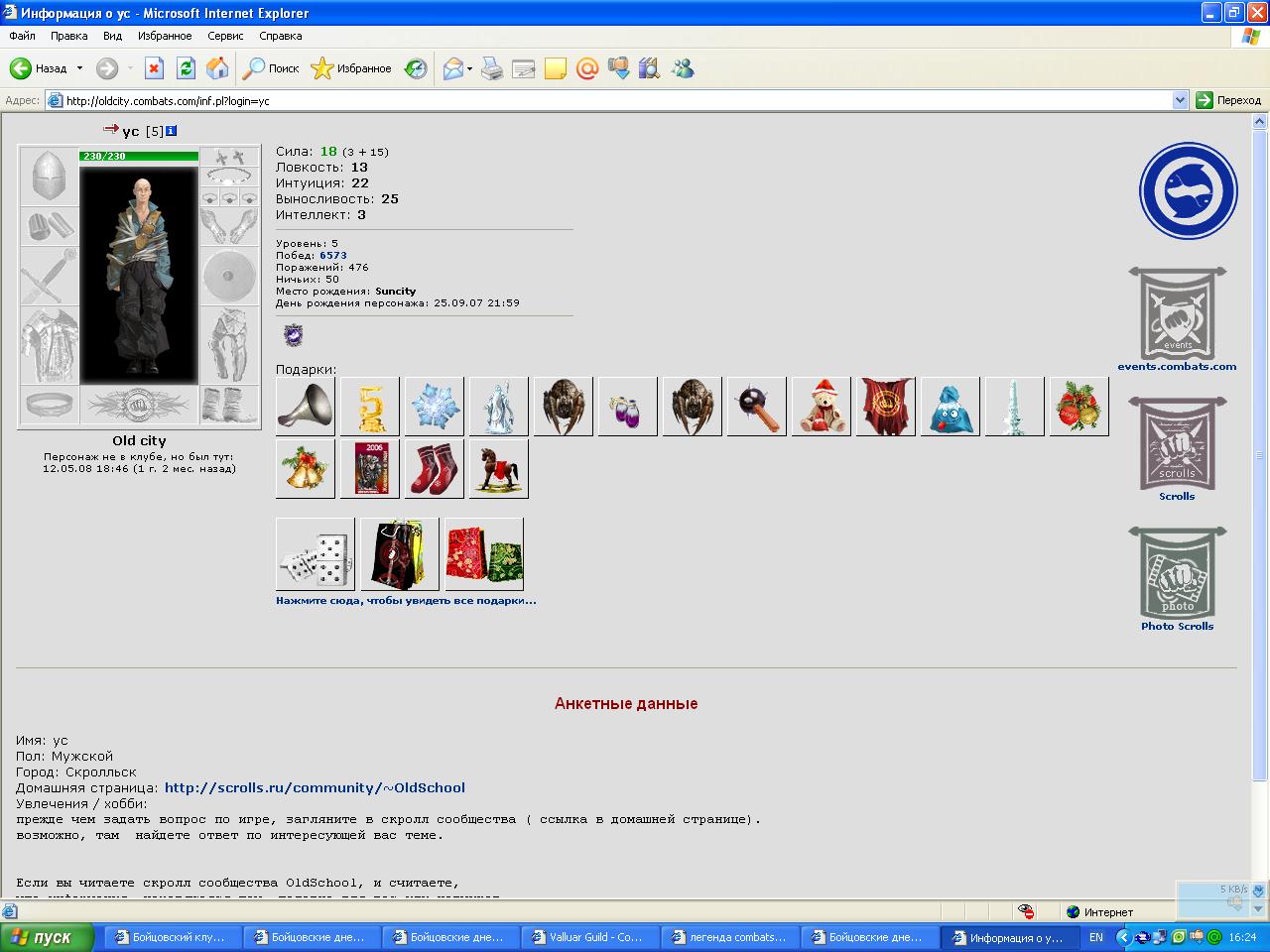Image resolution: width=1270 pixels, height=952 pixels.
Task: Select the bracers equipment slot
Action: coord(49,227)
